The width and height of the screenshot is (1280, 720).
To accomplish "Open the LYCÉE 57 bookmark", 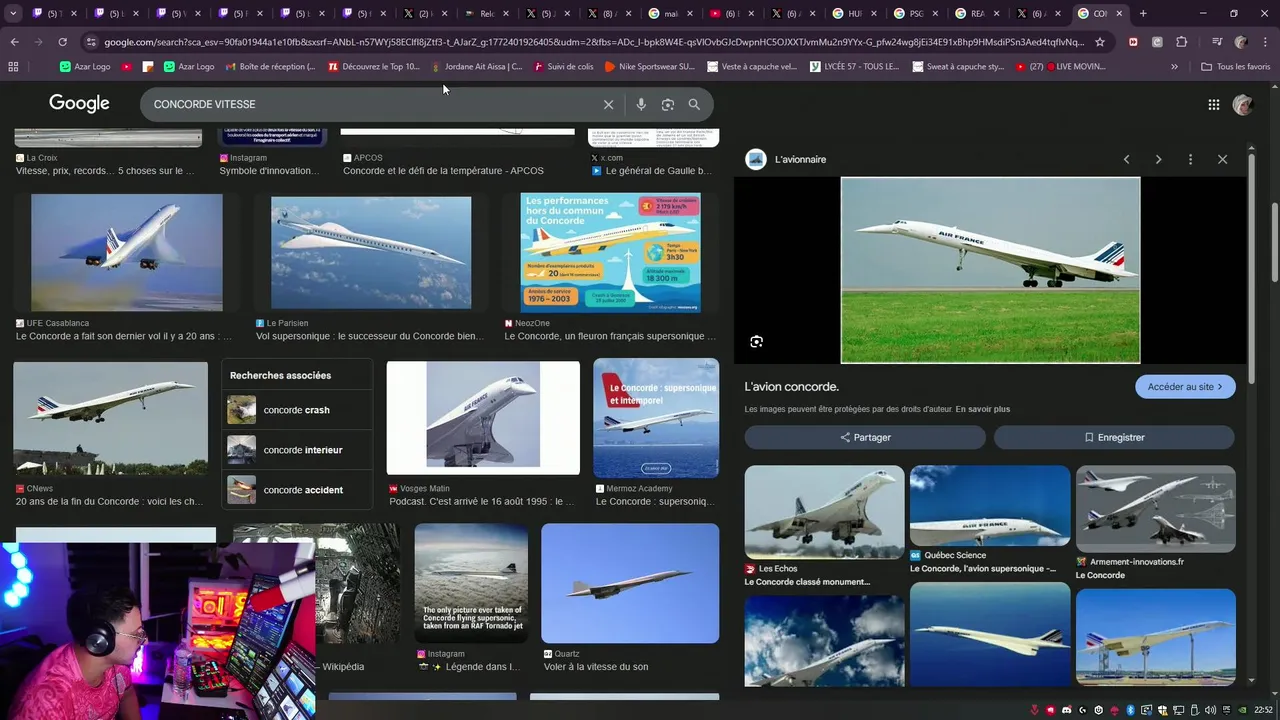I will [854, 66].
